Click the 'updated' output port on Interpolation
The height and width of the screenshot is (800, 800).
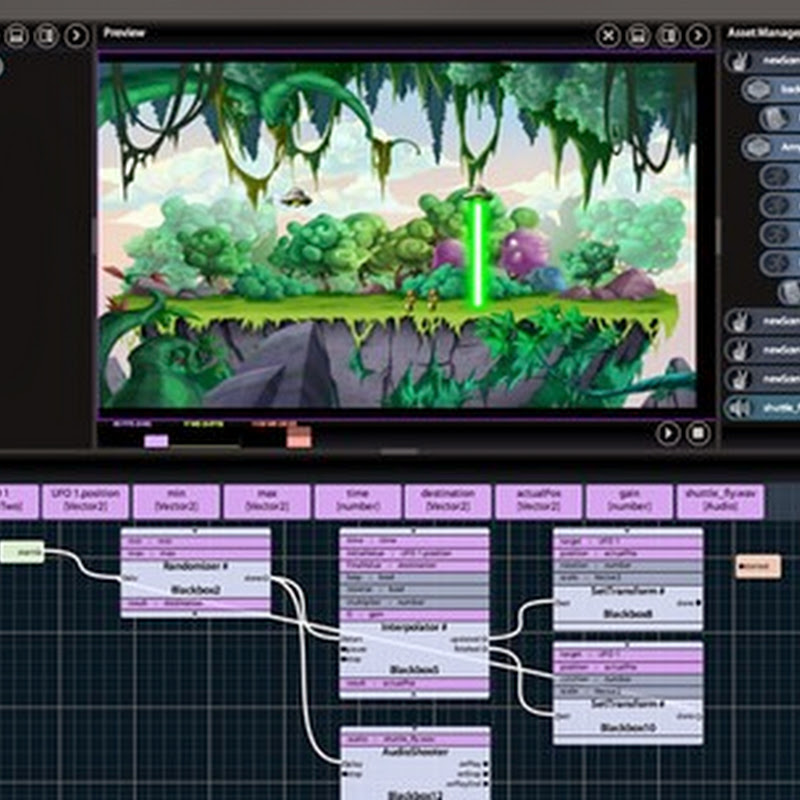(485, 639)
